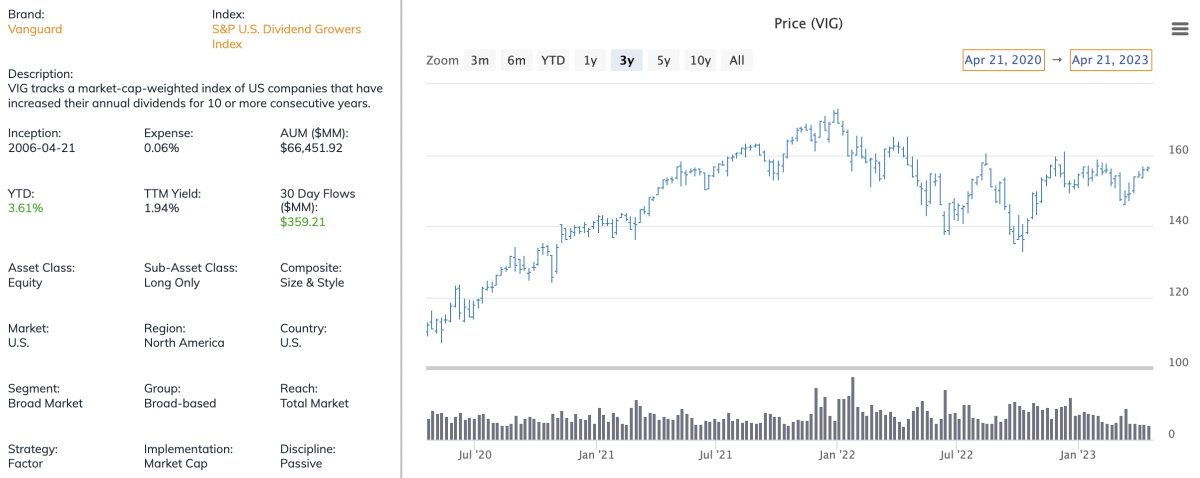
Task: Click the chart navigator scrollbar
Action: pyautogui.click(x=789, y=369)
